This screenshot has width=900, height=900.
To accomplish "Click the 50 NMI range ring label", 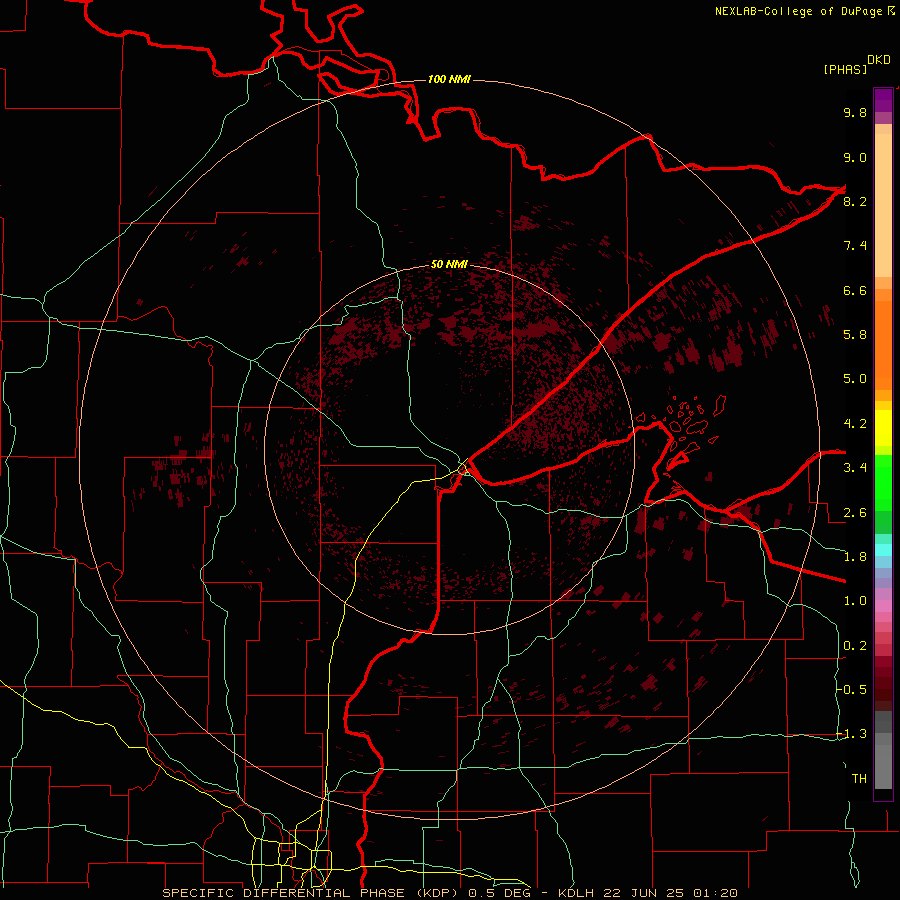I will (449, 264).
